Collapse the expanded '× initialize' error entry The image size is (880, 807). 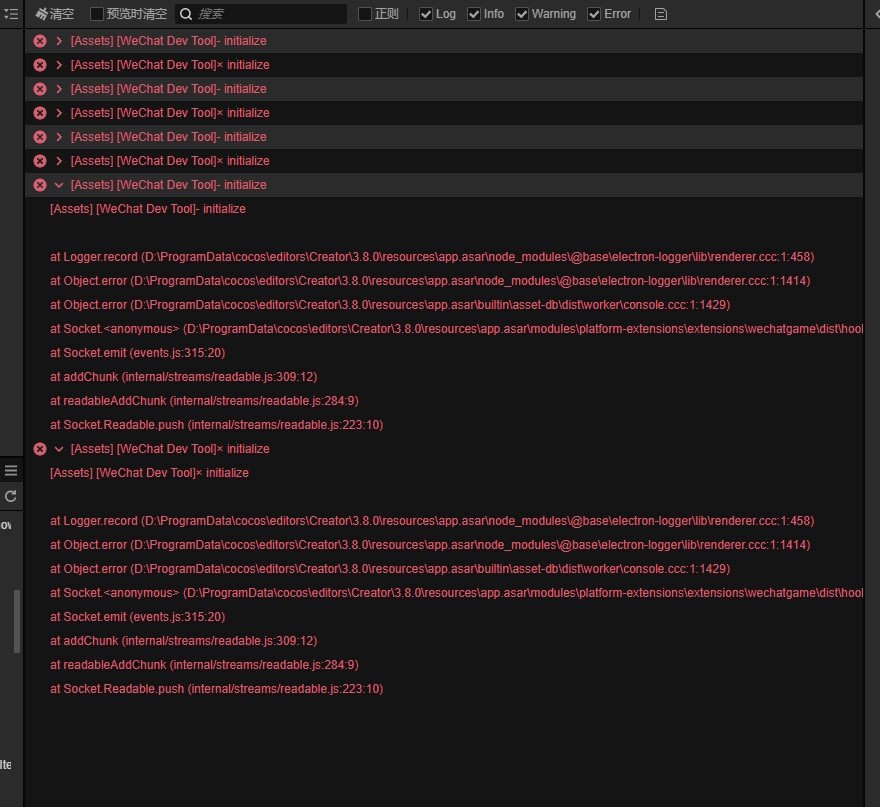coord(59,449)
